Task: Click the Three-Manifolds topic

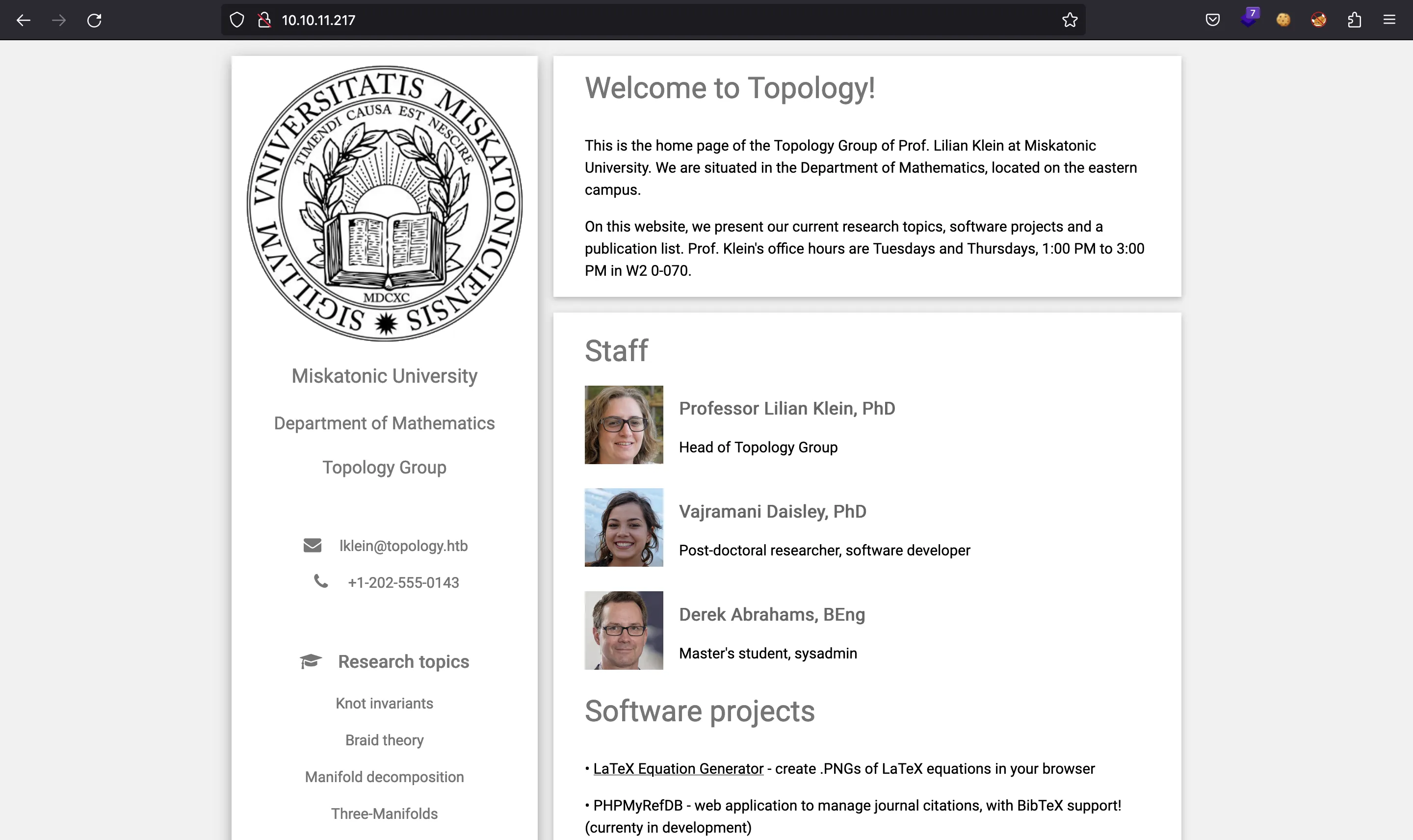Action: (384, 814)
